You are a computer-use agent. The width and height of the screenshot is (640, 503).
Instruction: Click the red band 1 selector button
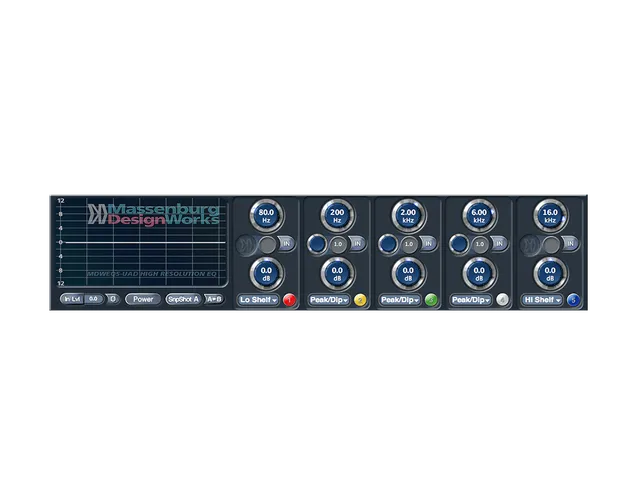[289, 300]
